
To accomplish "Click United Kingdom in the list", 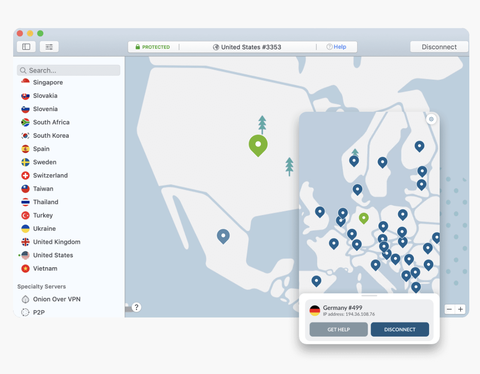I will [56, 242].
